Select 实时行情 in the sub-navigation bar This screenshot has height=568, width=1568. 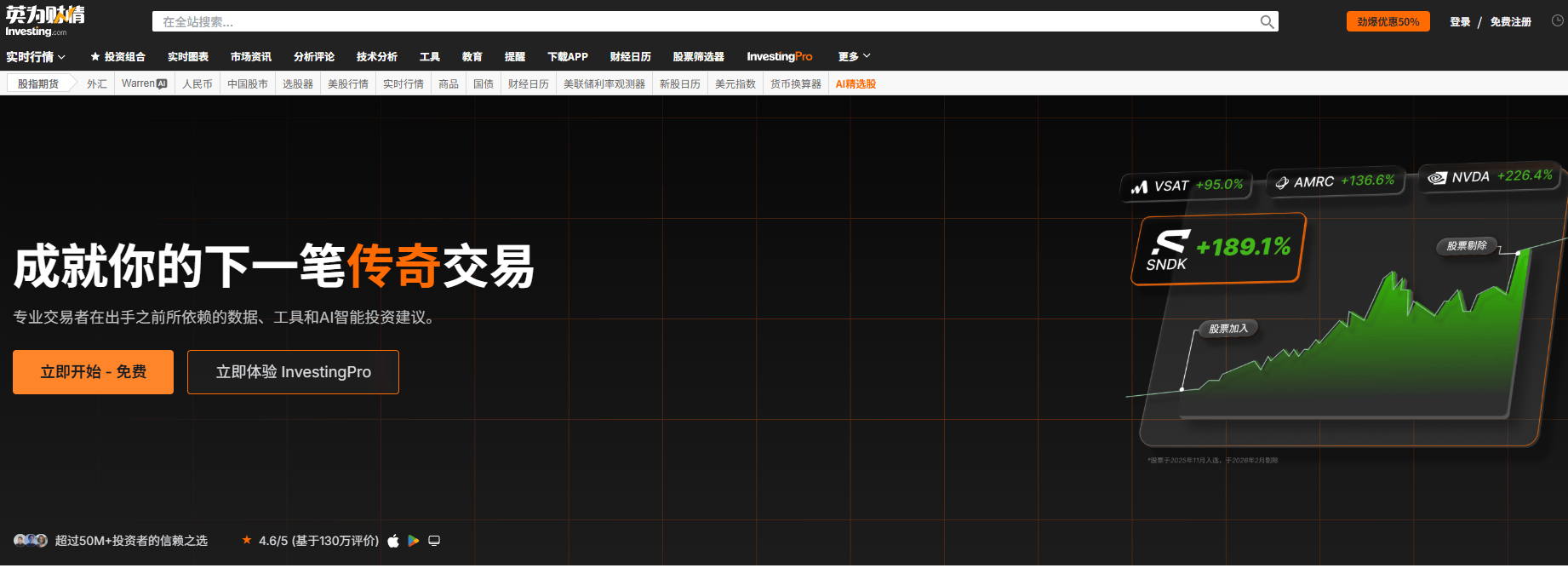pos(403,83)
